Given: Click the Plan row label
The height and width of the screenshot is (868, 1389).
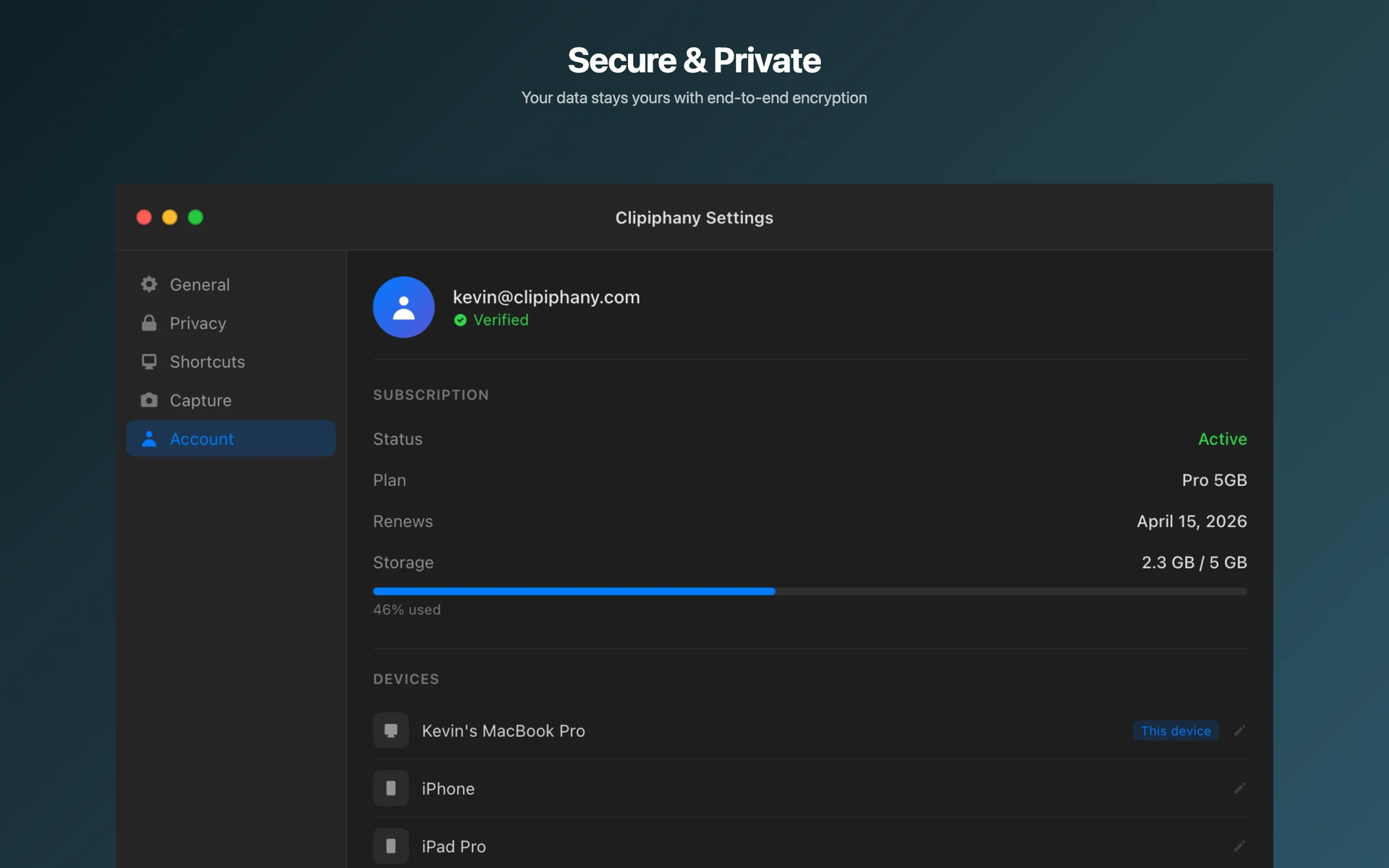Looking at the screenshot, I should [x=389, y=480].
